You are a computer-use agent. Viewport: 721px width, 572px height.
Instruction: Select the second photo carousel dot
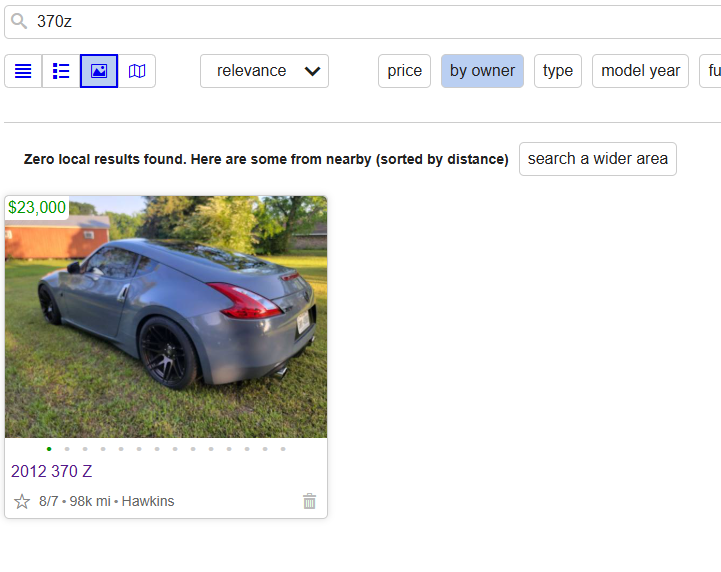click(x=67, y=449)
